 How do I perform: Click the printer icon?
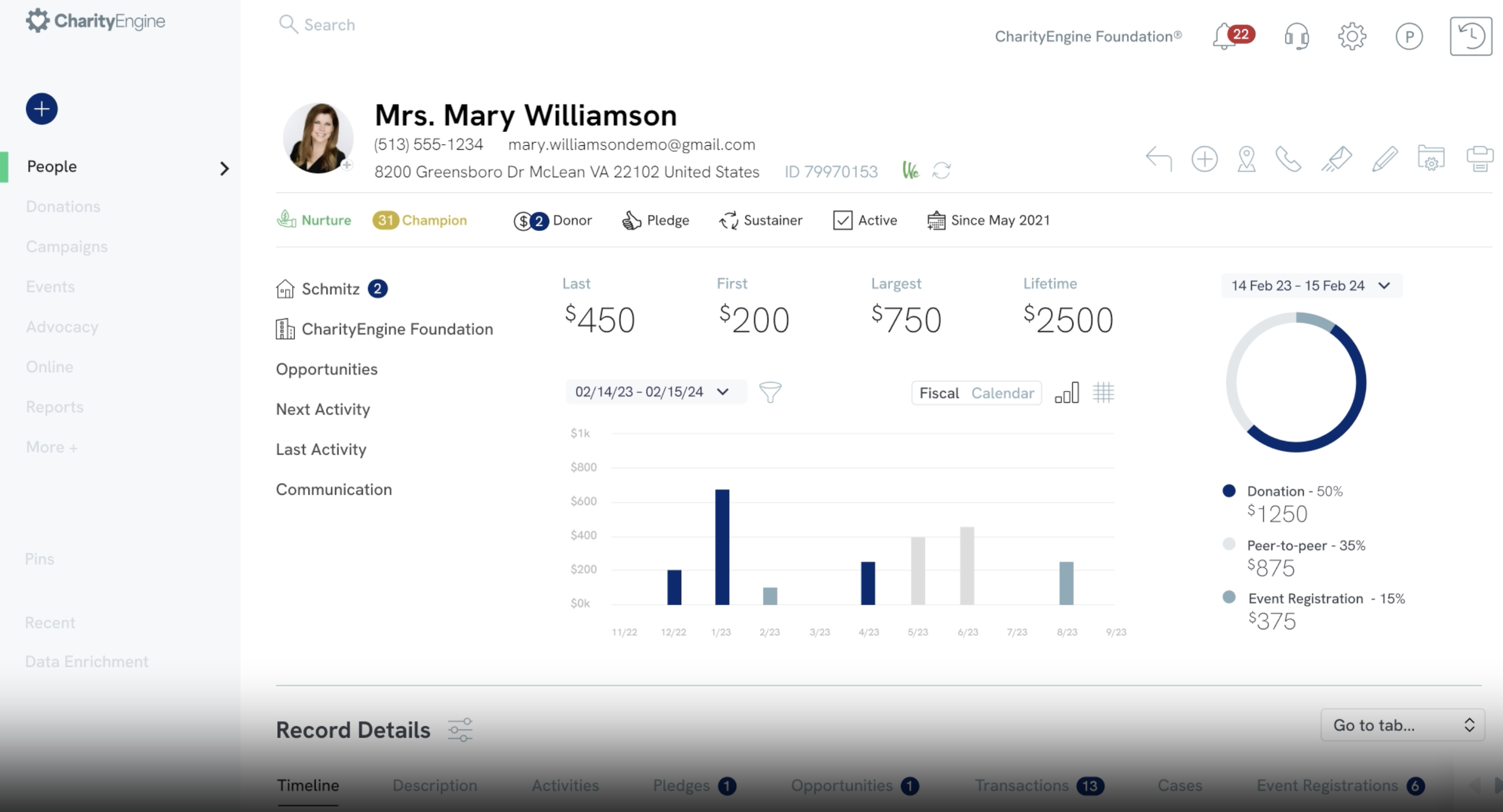pos(1480,159)
